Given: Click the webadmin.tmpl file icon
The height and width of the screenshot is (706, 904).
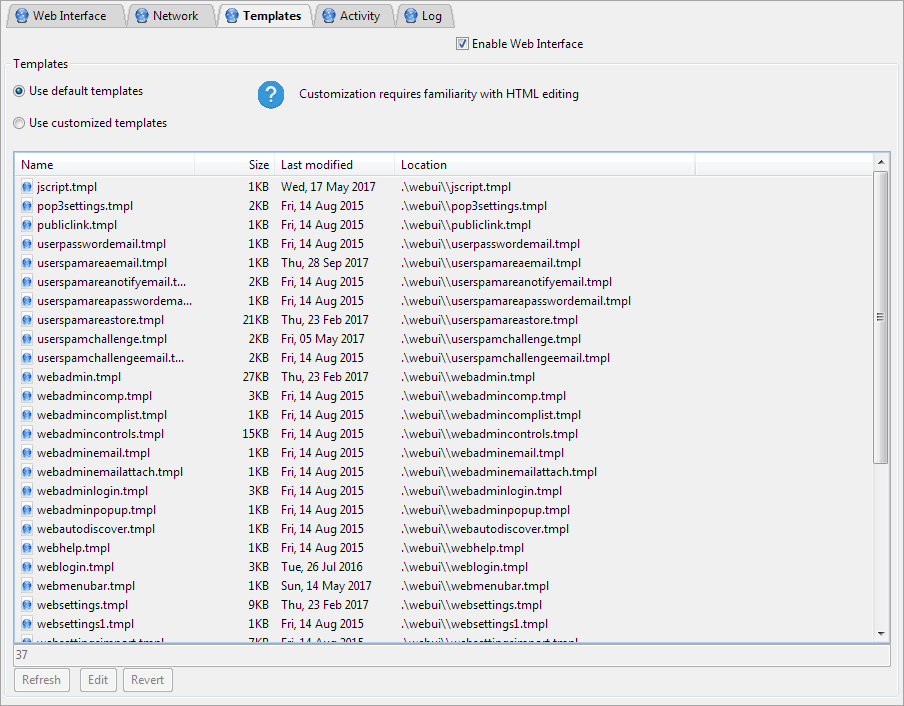Looking at the screenshot, I should tap(27, 377).
